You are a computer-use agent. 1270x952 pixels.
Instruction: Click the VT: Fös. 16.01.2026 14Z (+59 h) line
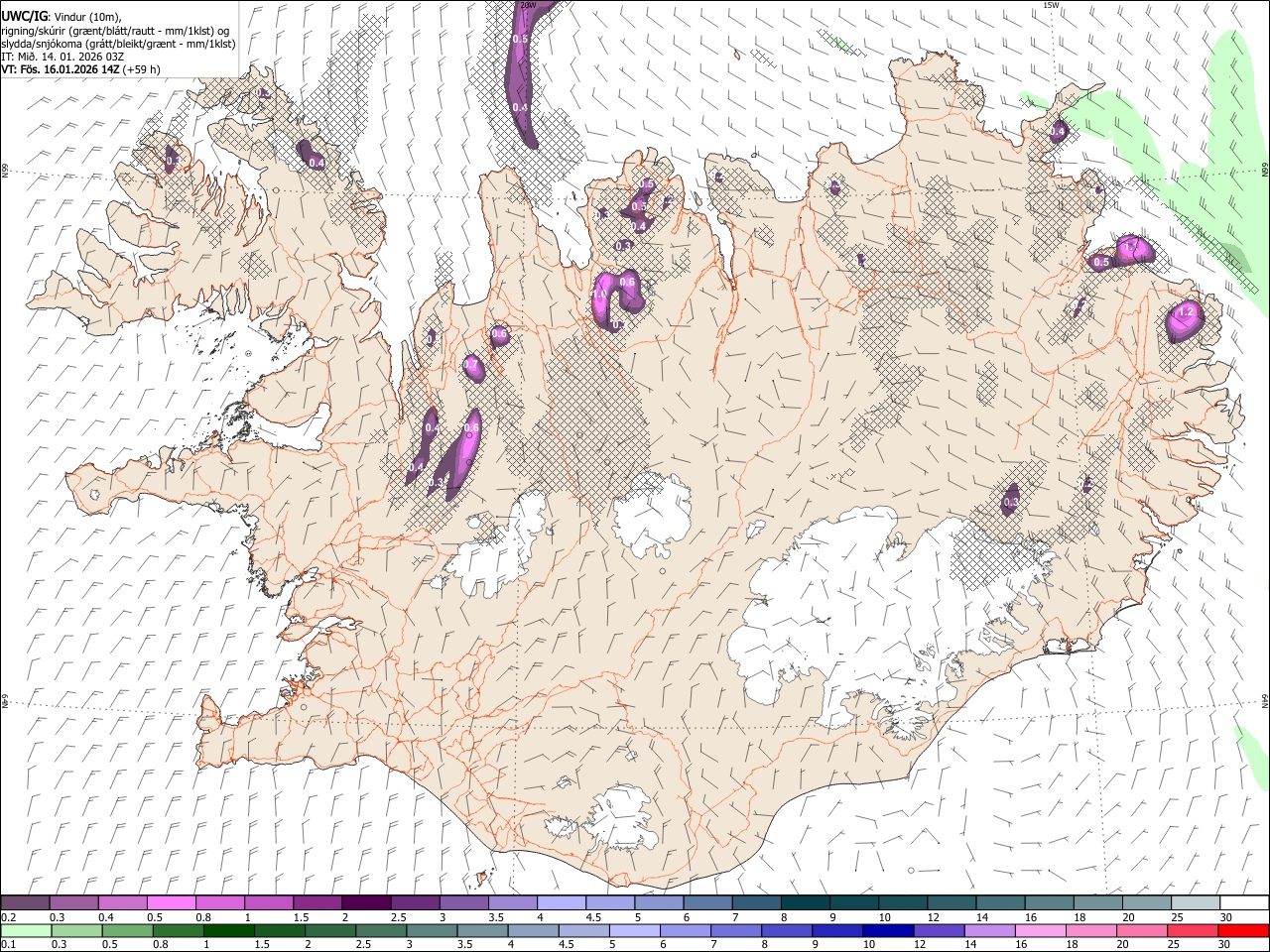(x=80, y=69)
